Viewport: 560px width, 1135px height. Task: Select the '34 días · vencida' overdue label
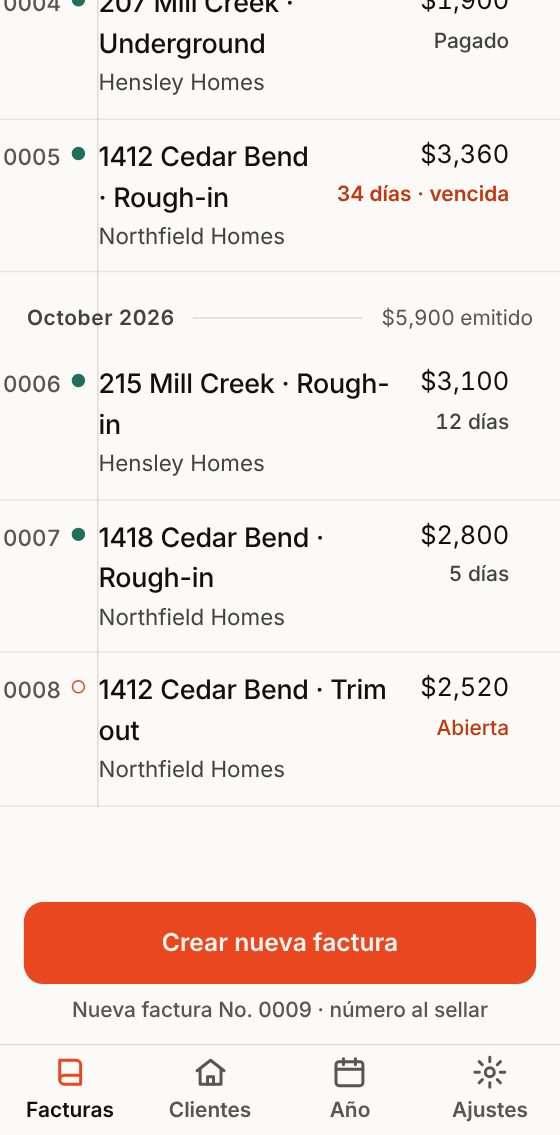pyautogui.click(x=423, y=194)
